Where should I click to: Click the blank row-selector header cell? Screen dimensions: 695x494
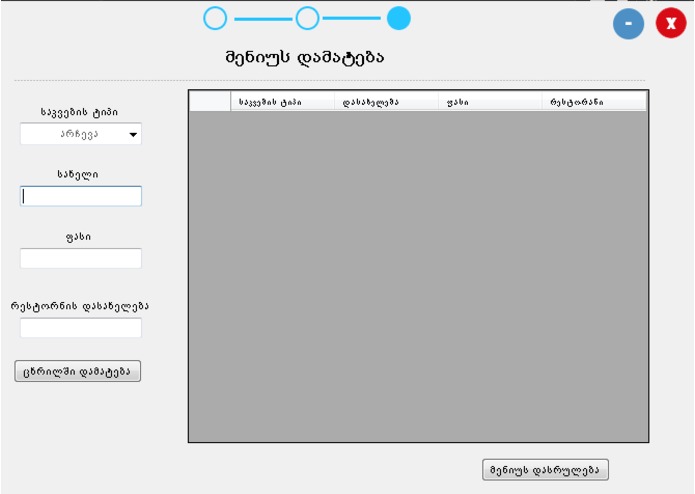coord(210,102)
